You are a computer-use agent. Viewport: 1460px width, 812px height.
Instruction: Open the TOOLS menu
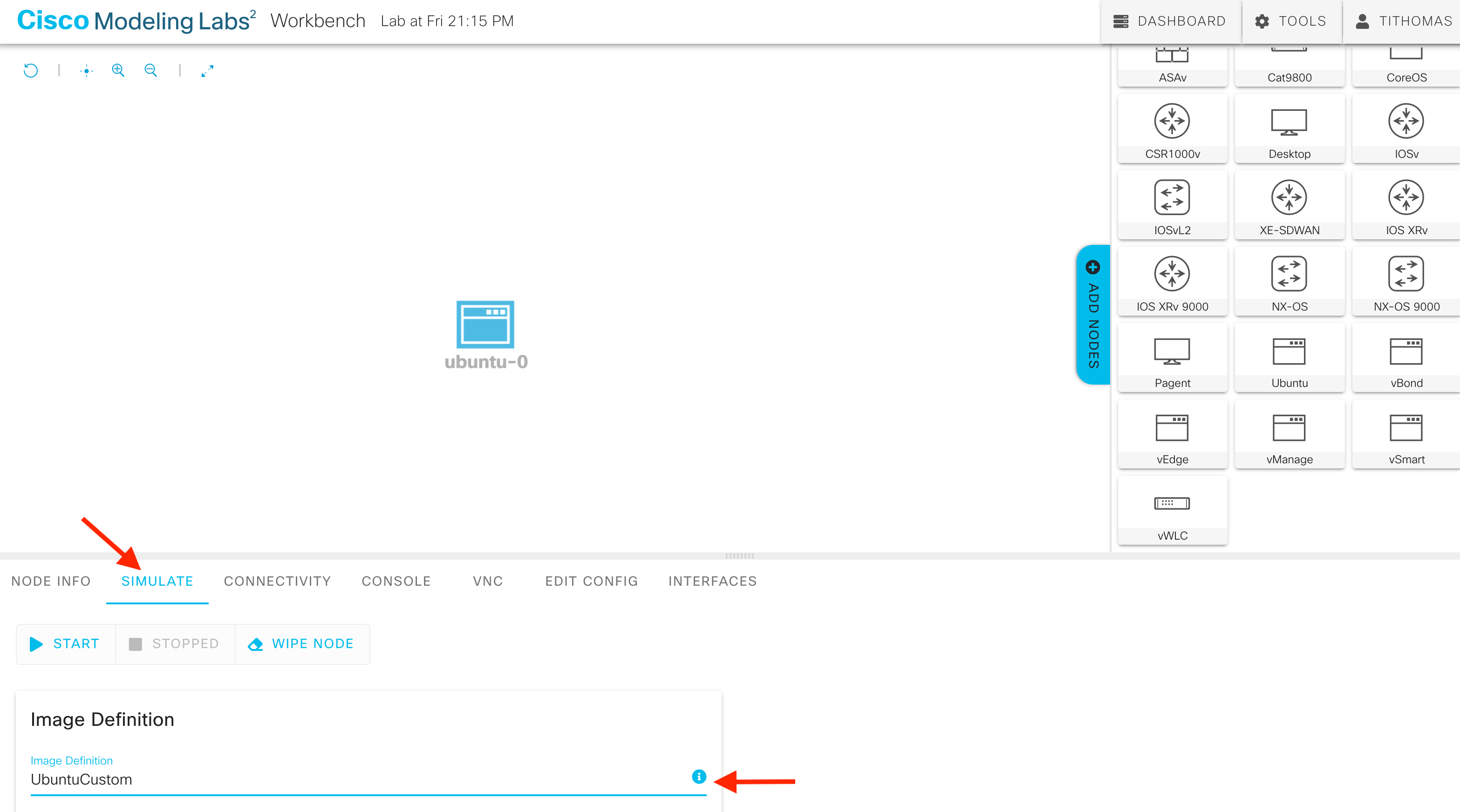click(x=1291, y=21)
